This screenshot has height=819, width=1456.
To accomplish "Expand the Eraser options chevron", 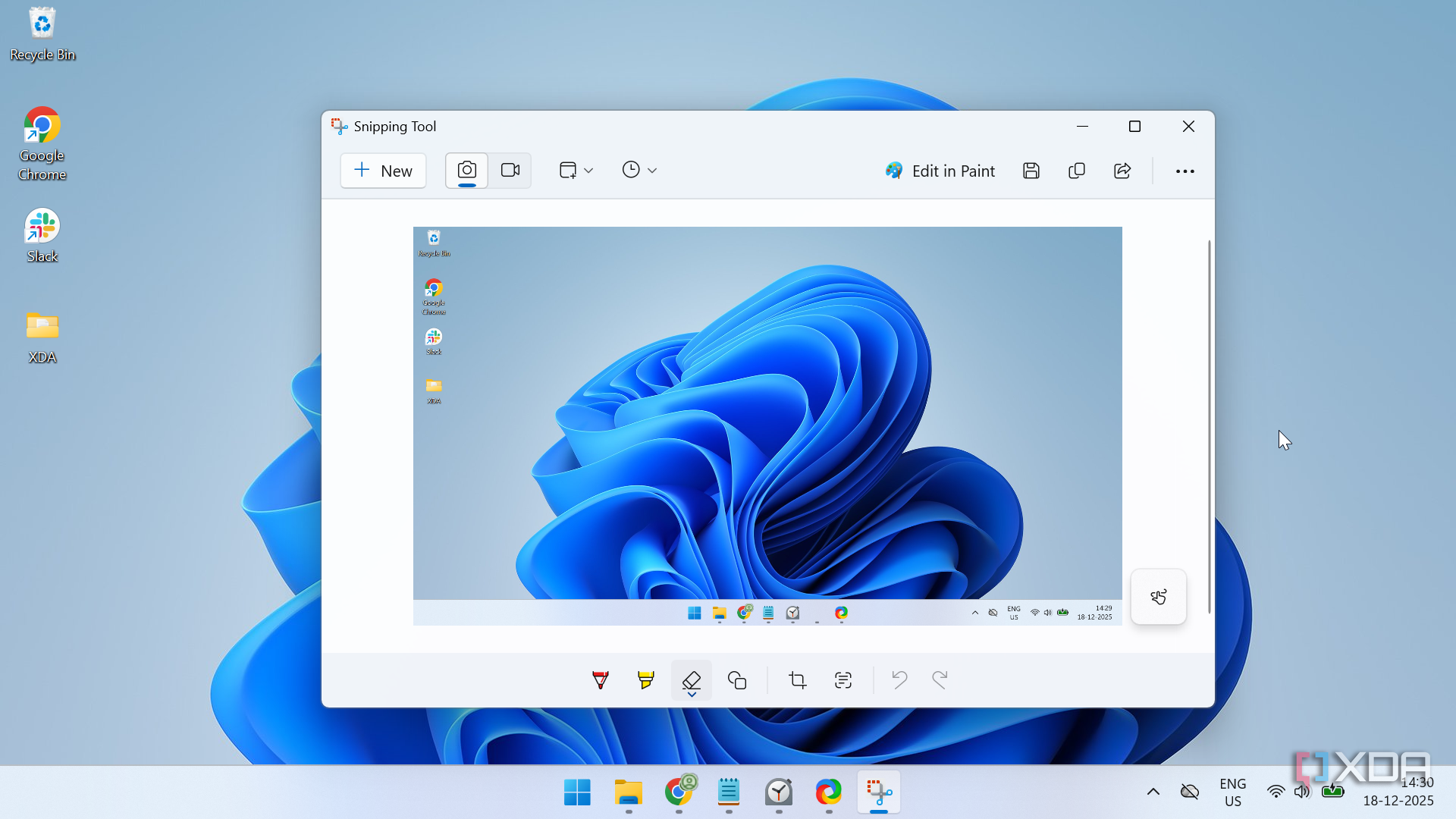I will click(692, 694).
